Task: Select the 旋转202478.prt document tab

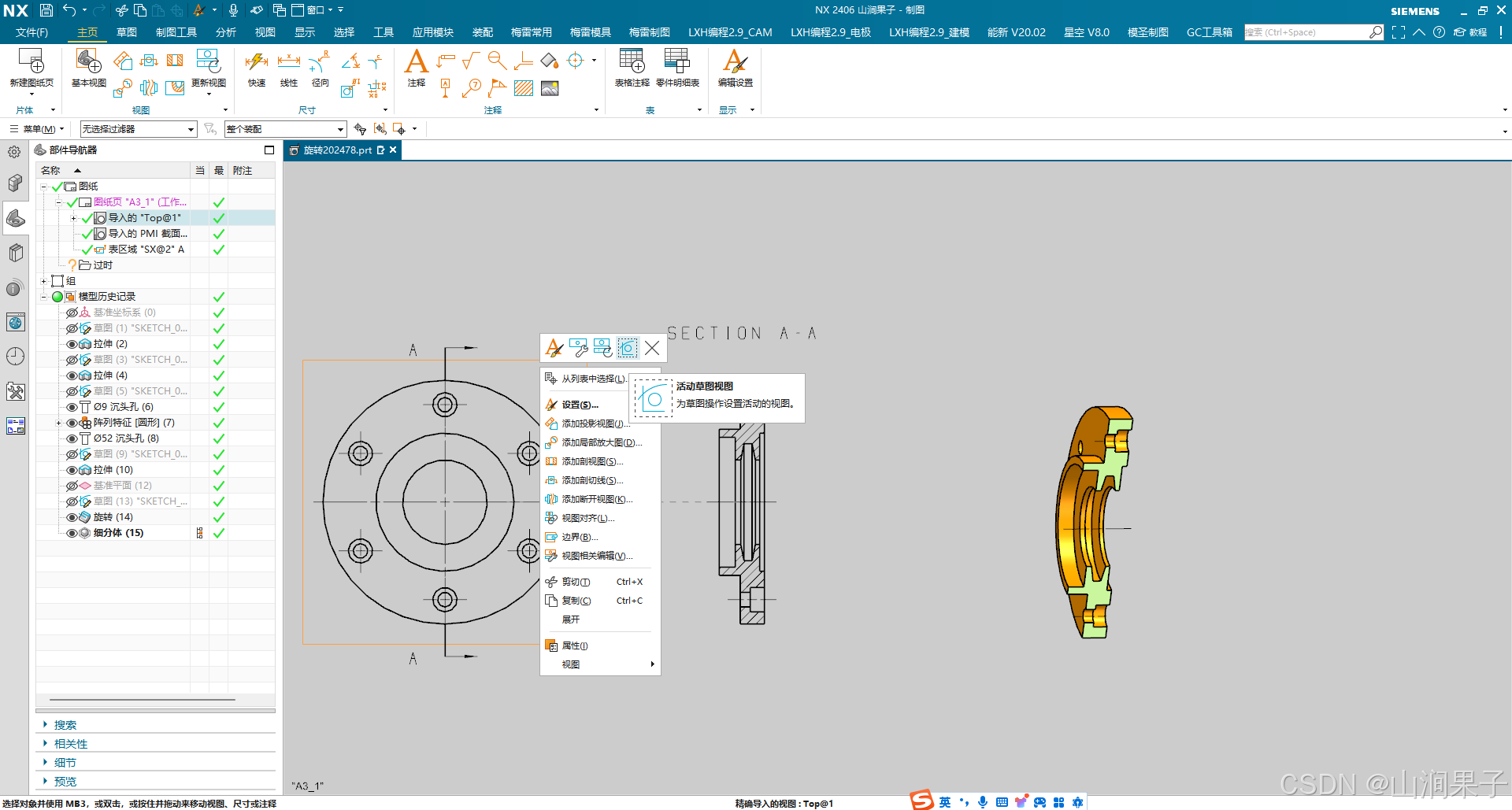Action: coord(337,150)
